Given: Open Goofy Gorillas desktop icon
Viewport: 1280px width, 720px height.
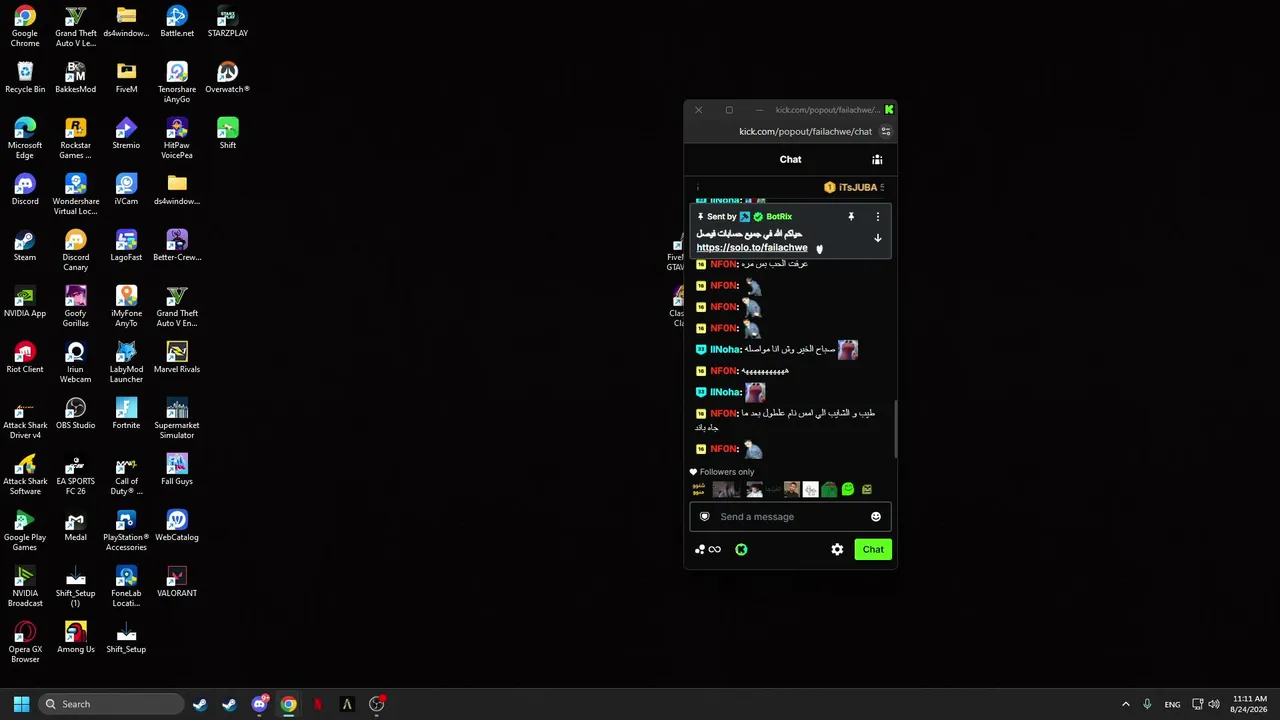Looking at the screenshot, I should click(x=76, y=307).
